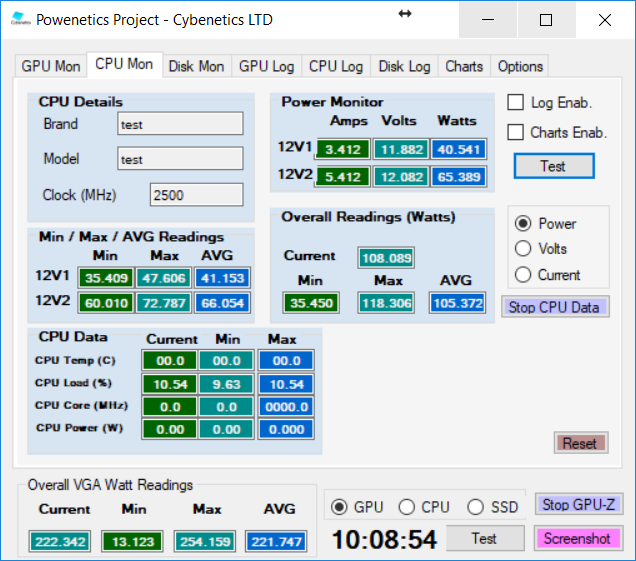Select the CPU Mon tab

(124, 64)
